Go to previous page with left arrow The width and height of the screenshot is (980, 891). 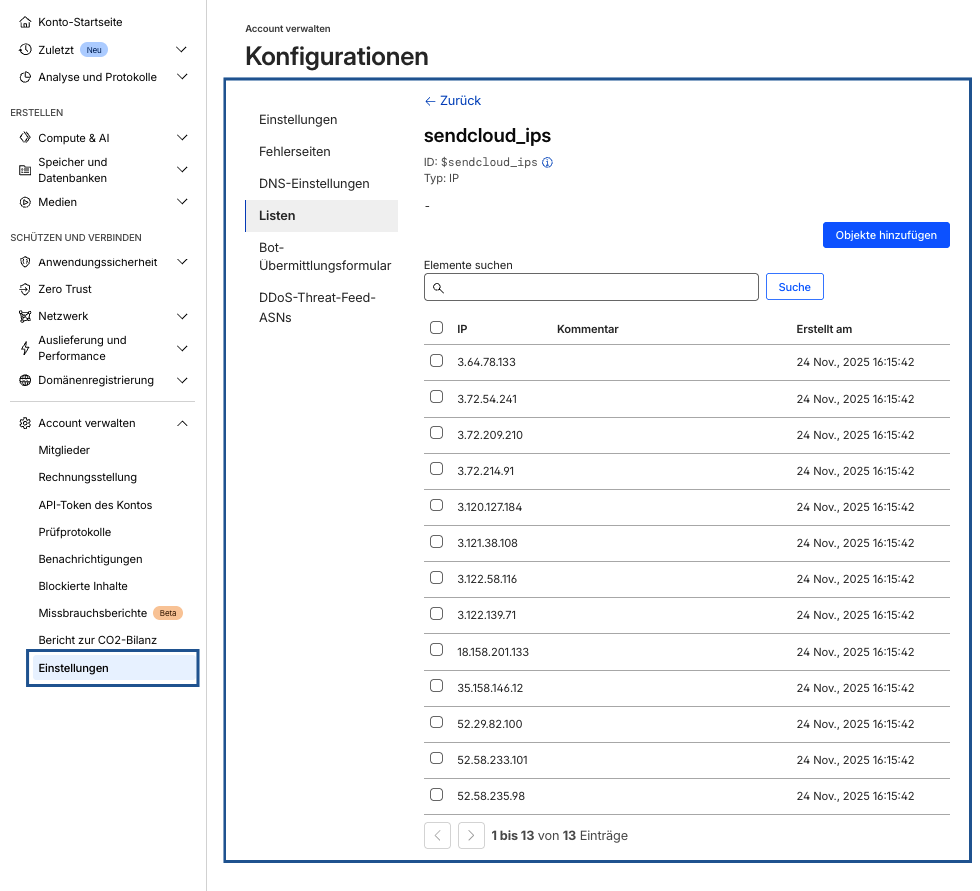438,835
